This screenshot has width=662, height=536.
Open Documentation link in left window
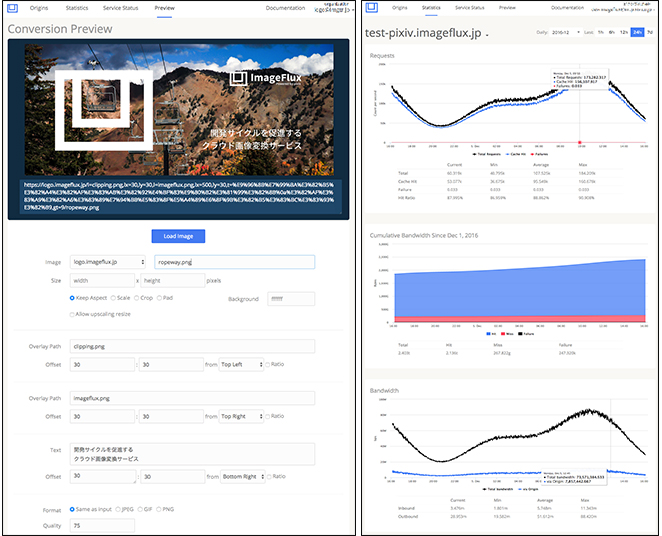285,8
